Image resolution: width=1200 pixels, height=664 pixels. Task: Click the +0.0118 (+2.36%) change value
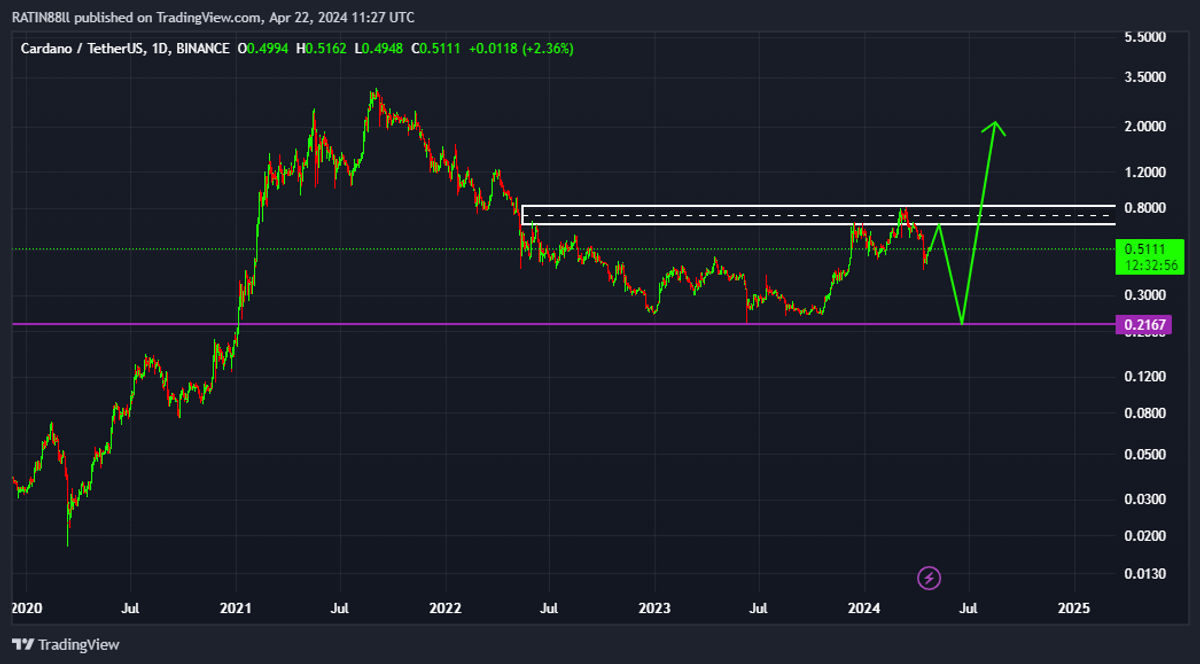[x=522, y=48]
